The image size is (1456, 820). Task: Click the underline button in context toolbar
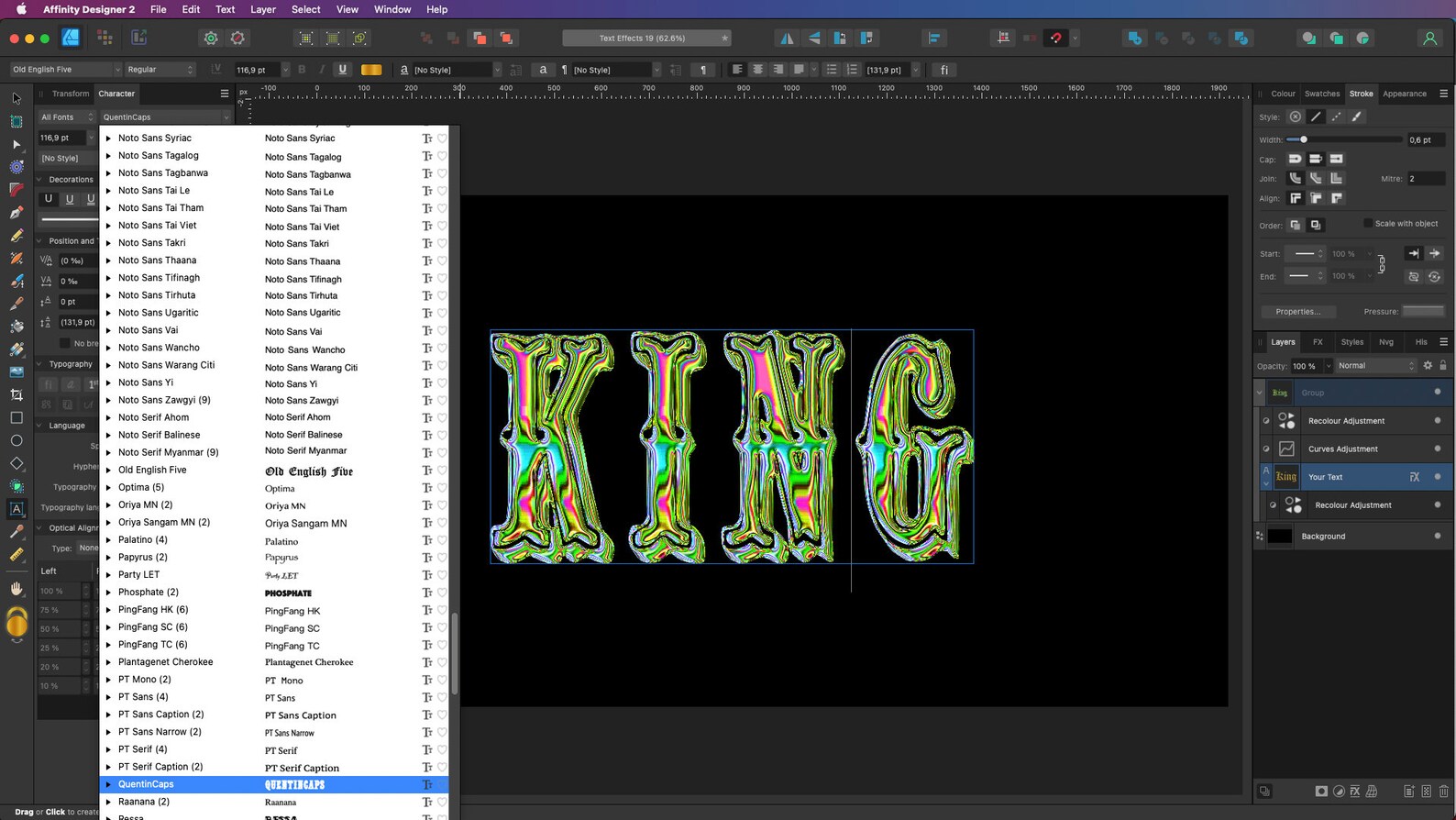[x=343, y=70]
